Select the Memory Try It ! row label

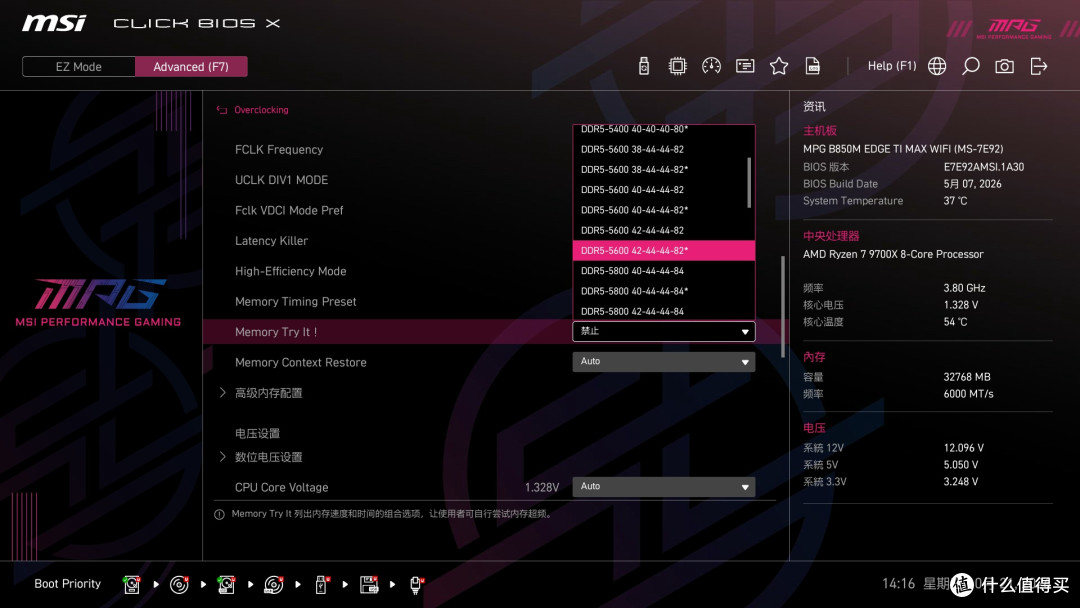pos(276,332)
